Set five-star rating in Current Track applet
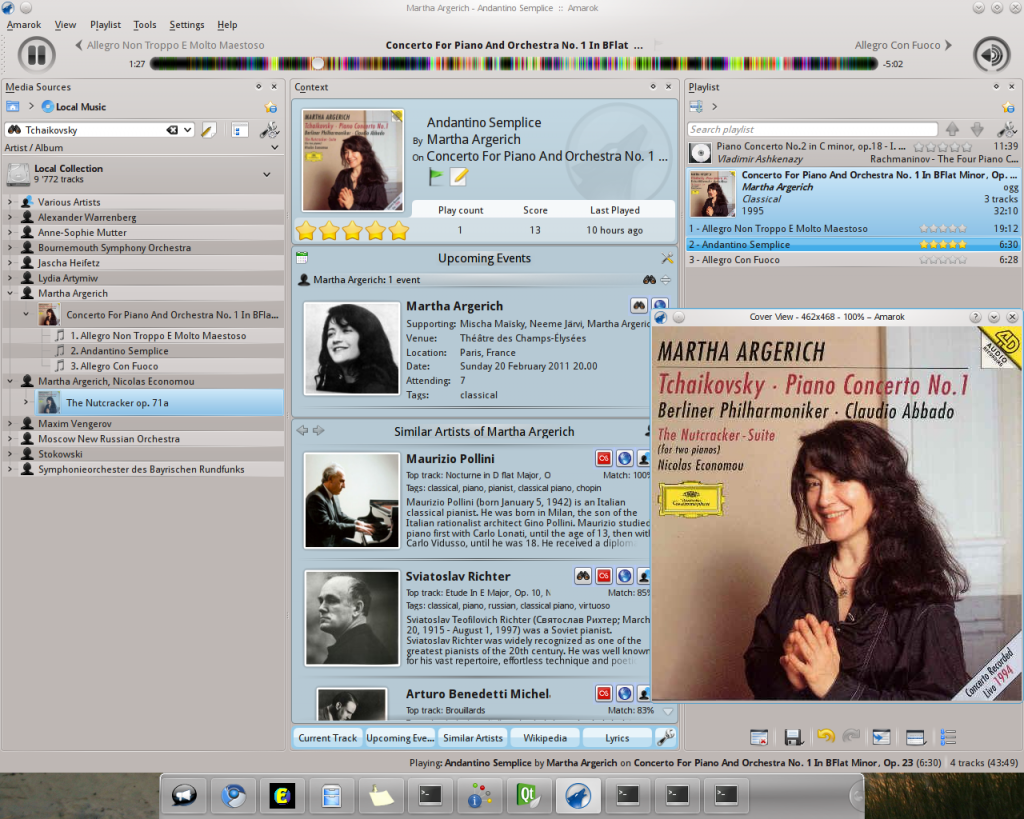This screenshot has height=819, width=1024. (x=398, y=231)
